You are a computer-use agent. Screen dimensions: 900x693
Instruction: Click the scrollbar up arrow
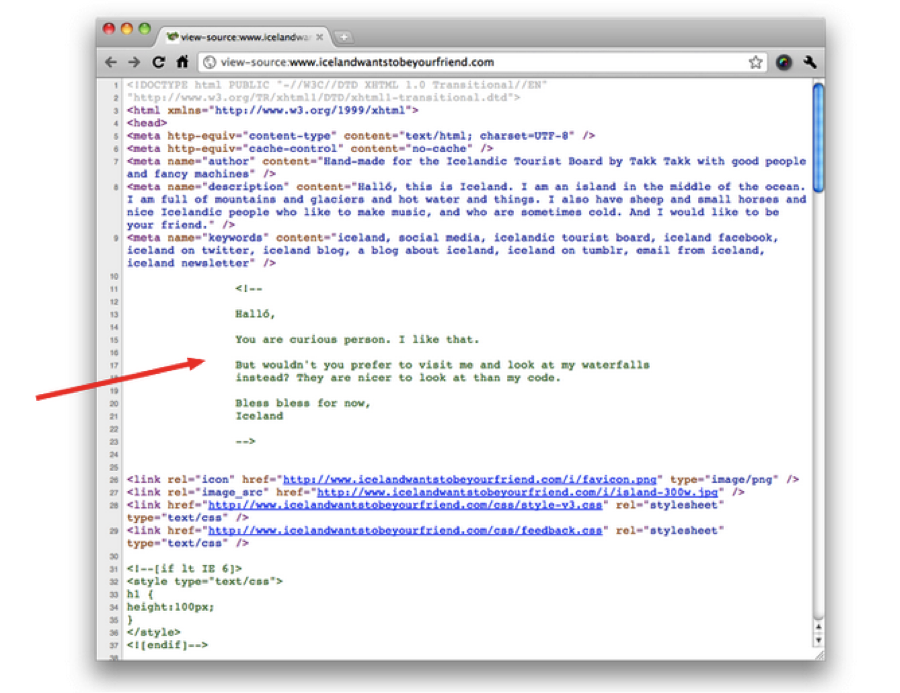coord(818,626)
